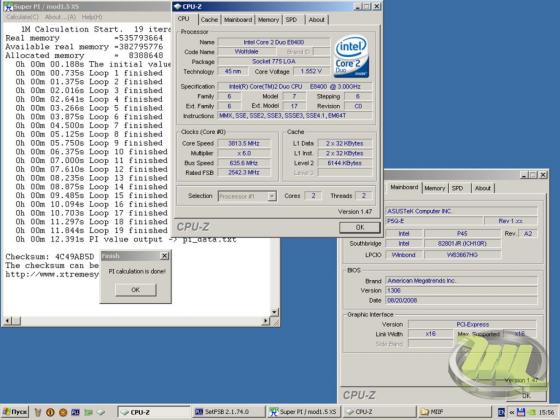
Task: Click the first quick launch icon after Start
Action: point(38,412)
